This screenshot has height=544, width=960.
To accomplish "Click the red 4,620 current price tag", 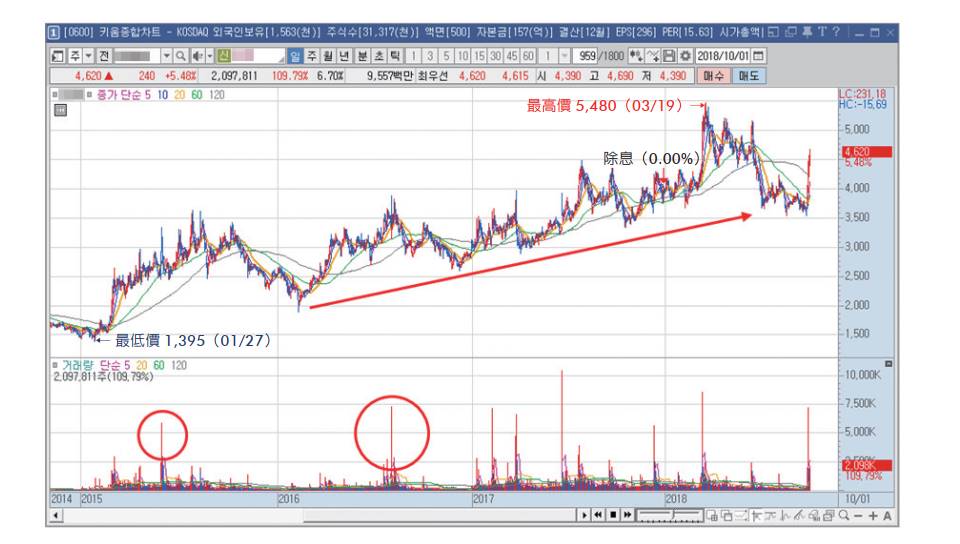I will (866, 152).
